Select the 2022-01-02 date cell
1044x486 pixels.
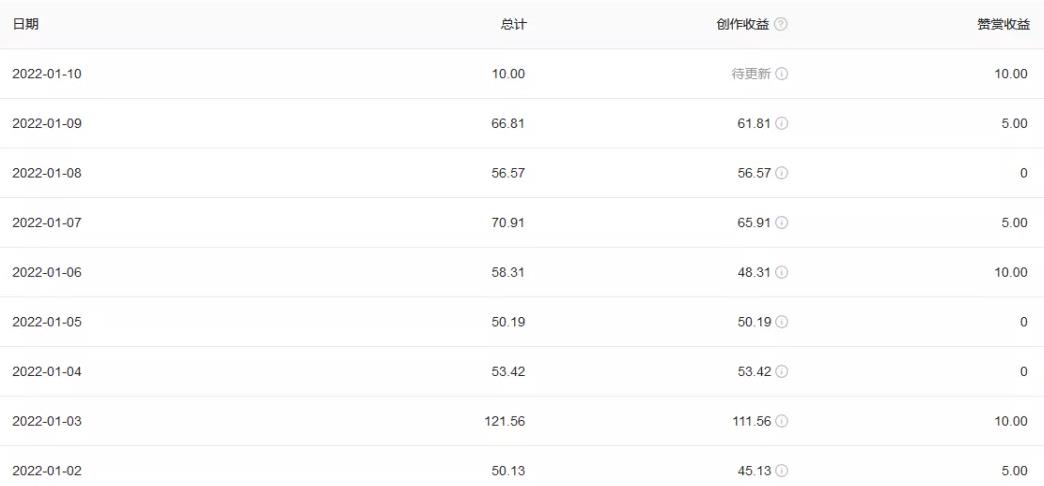coord(46,471)
